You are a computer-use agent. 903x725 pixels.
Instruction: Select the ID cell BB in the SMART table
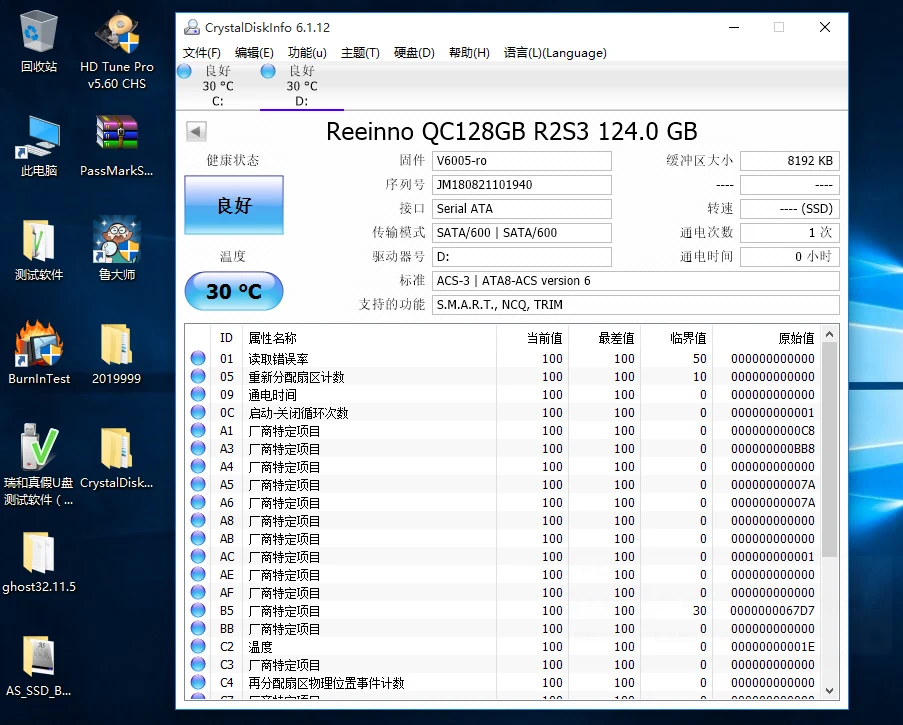coord(227,629)
